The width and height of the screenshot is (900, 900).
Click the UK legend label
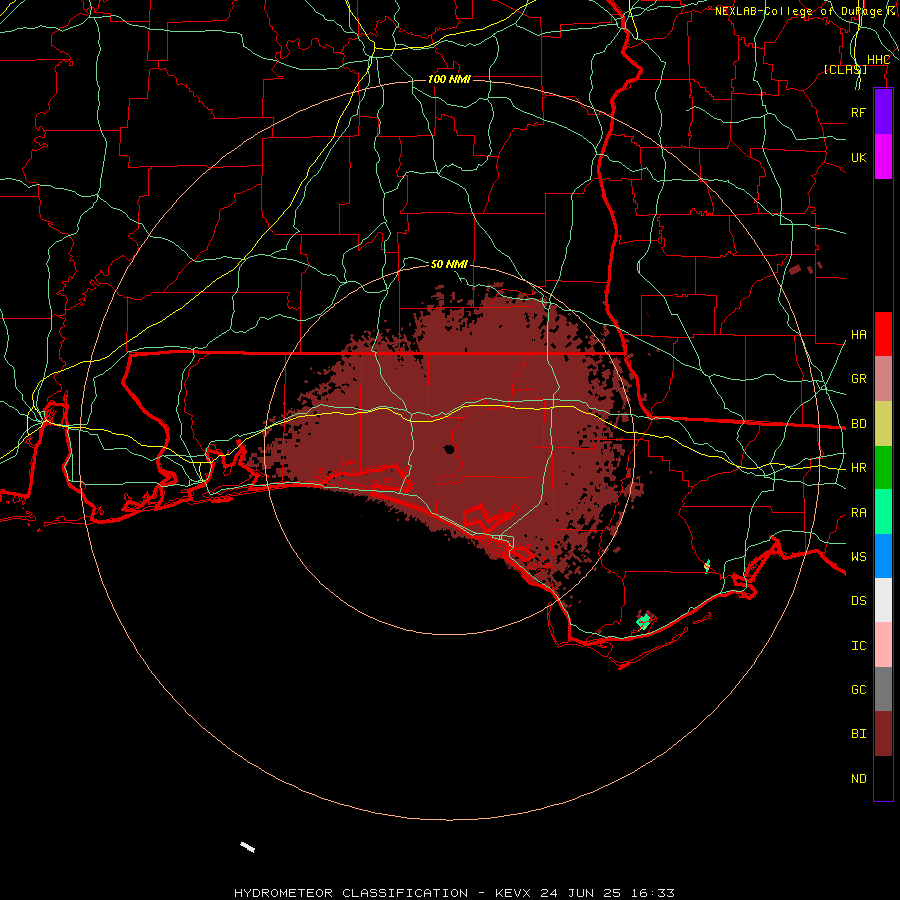tap(858, 157)
